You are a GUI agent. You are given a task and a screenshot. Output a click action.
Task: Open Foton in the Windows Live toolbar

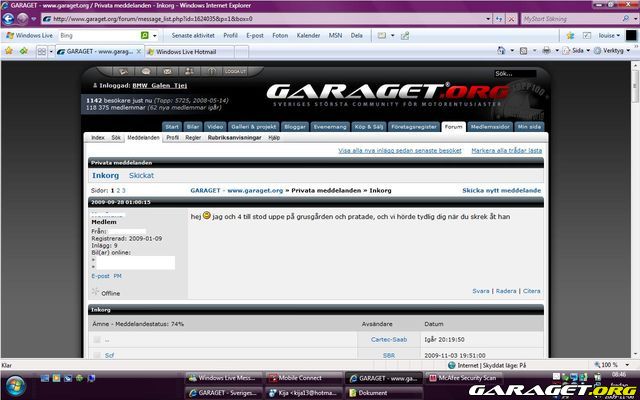coord(280,36)
